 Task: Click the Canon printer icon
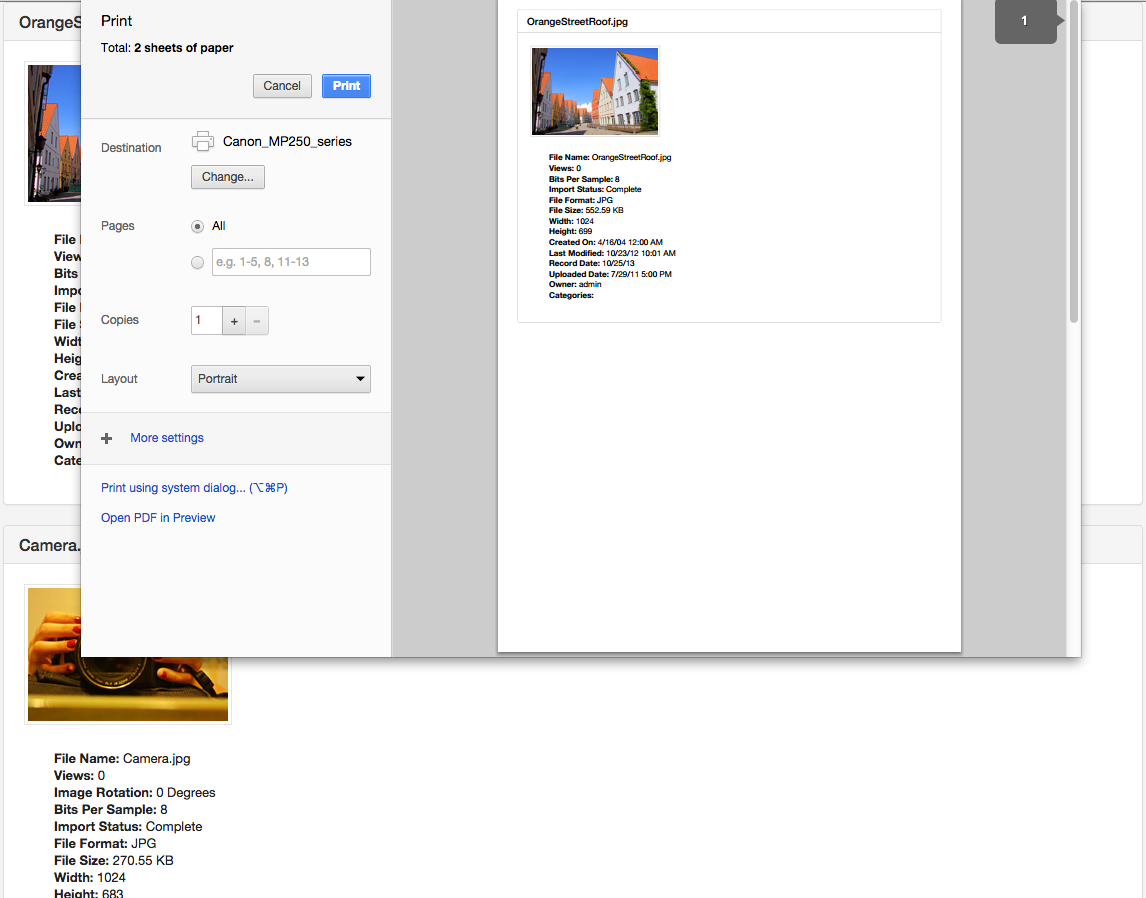point(202,141)
